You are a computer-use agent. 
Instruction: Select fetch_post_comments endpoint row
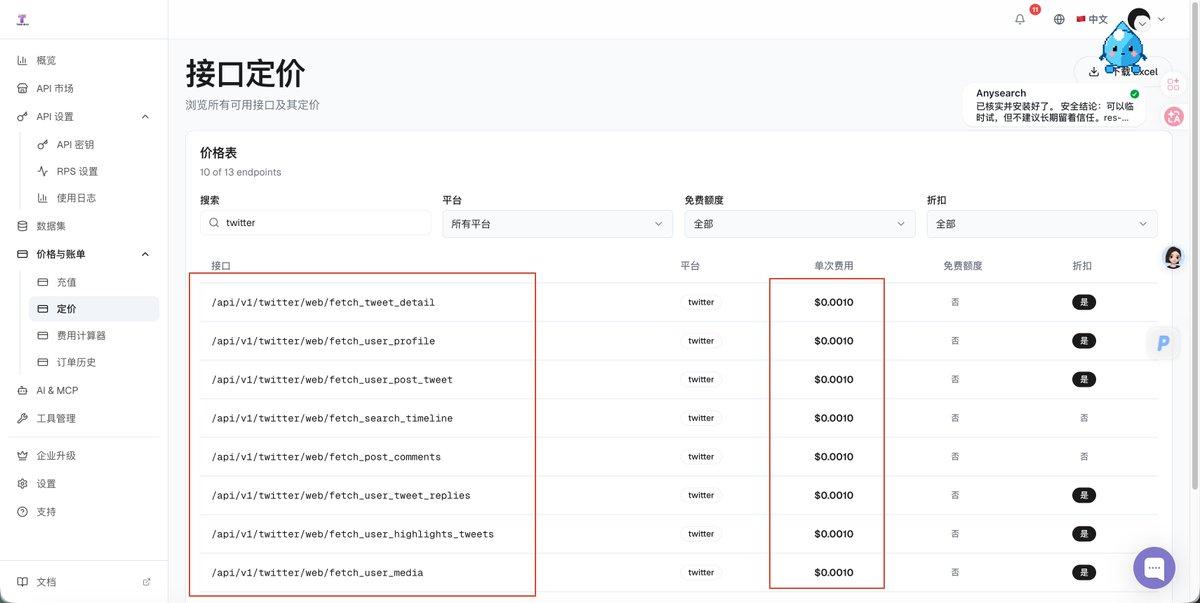679,457
